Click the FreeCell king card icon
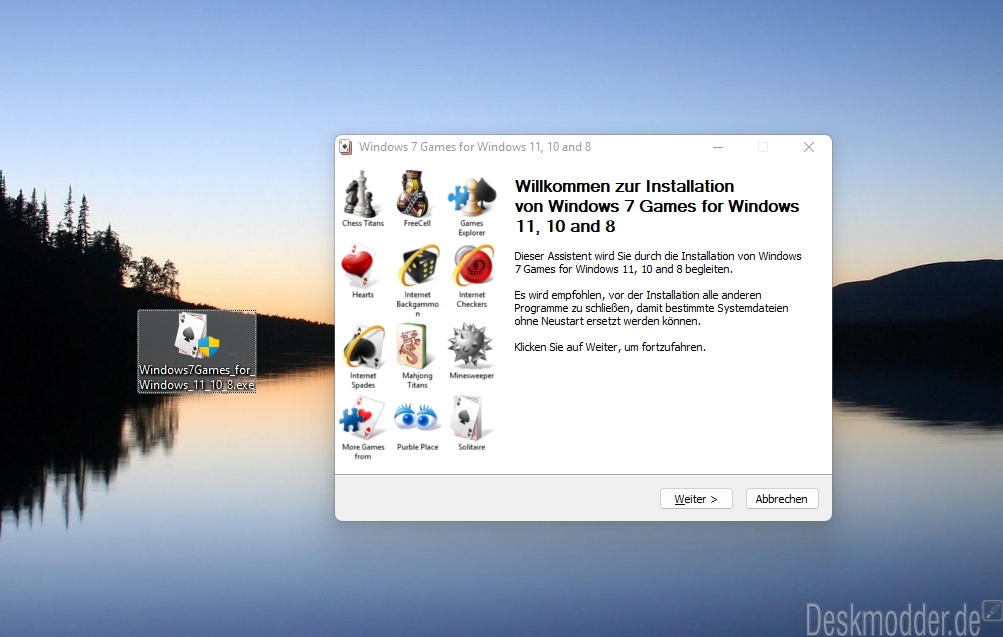The width and height of the screenshot is (1003, 637). 417,194
